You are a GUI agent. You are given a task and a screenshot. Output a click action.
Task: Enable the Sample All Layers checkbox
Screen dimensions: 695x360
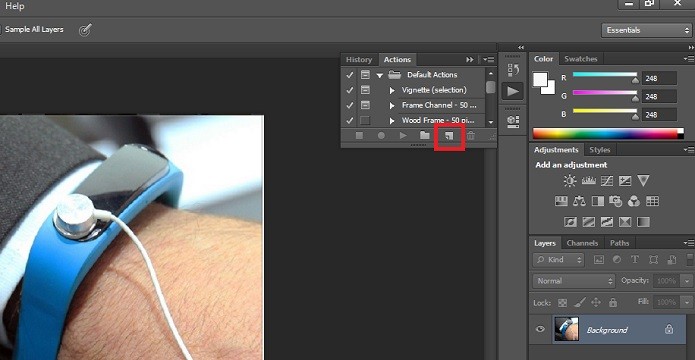(0, 30)
